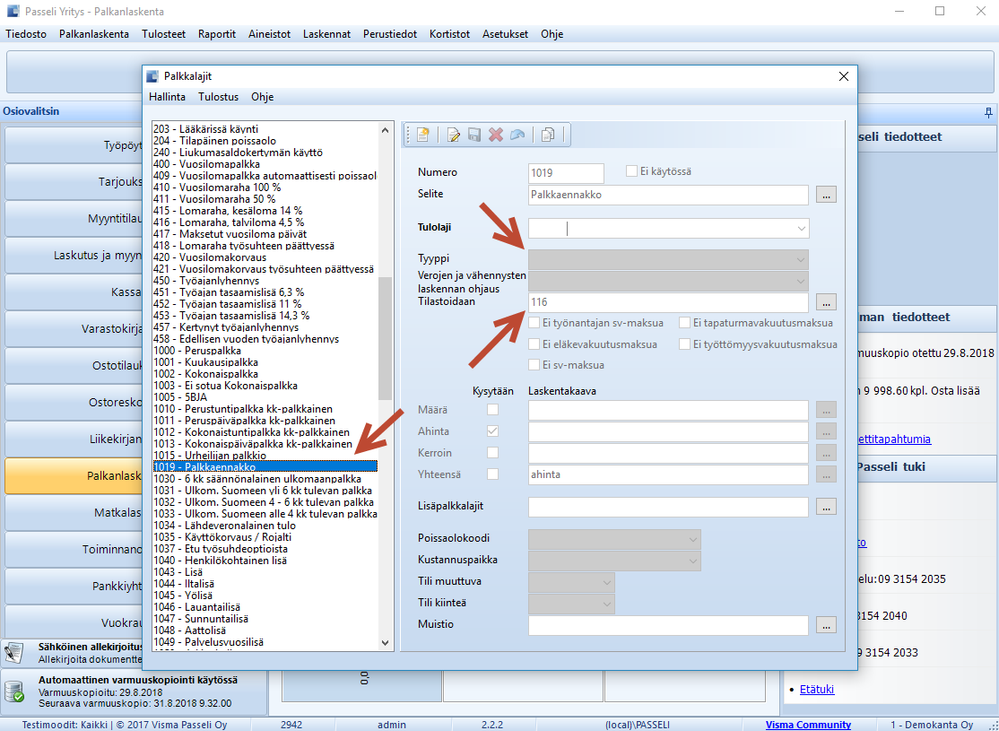
Task: Click the salary type list scrollbar up arrow
Action: click(385, 130)
